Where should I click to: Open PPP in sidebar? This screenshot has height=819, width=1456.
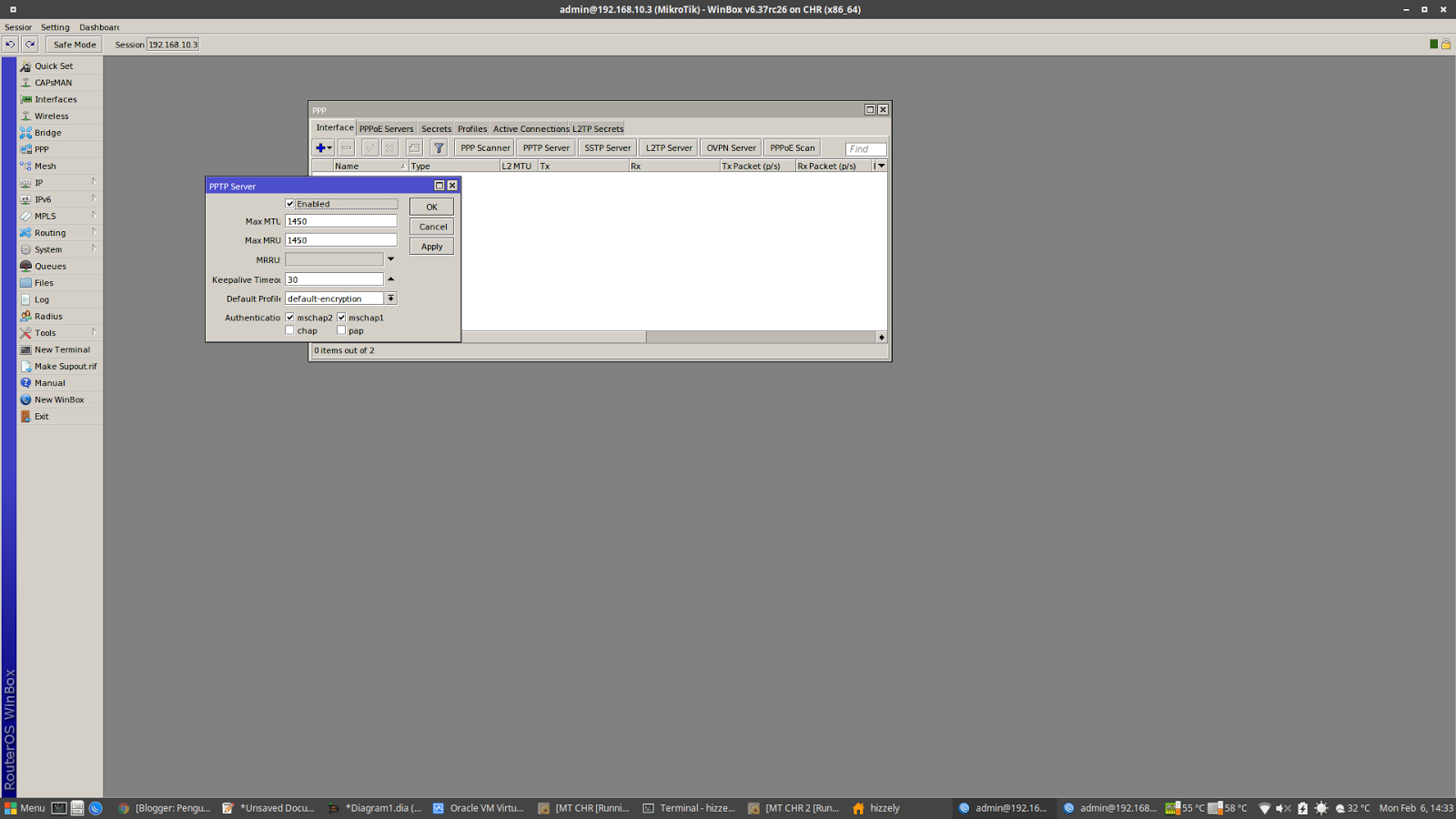pyautogui.click(x=60, y=149)
